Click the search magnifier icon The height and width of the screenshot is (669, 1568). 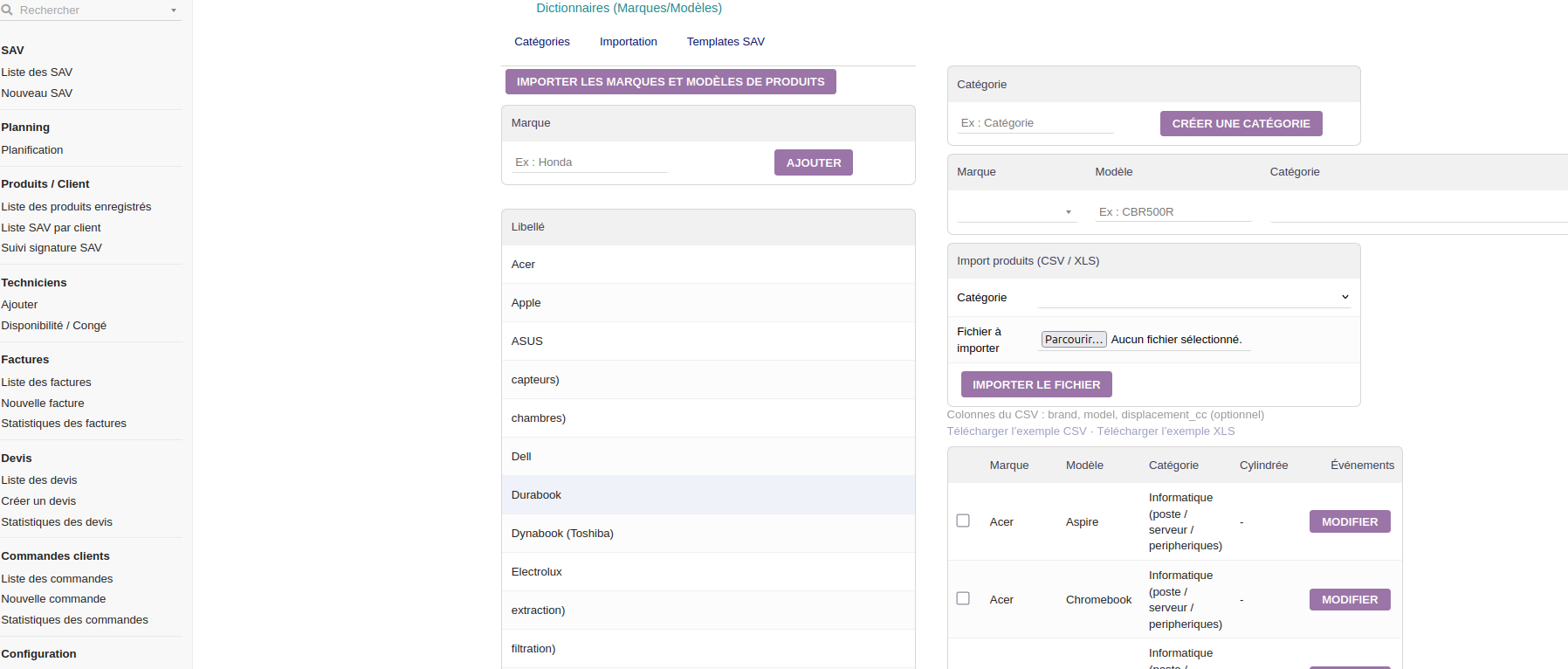tap(7, 10)
